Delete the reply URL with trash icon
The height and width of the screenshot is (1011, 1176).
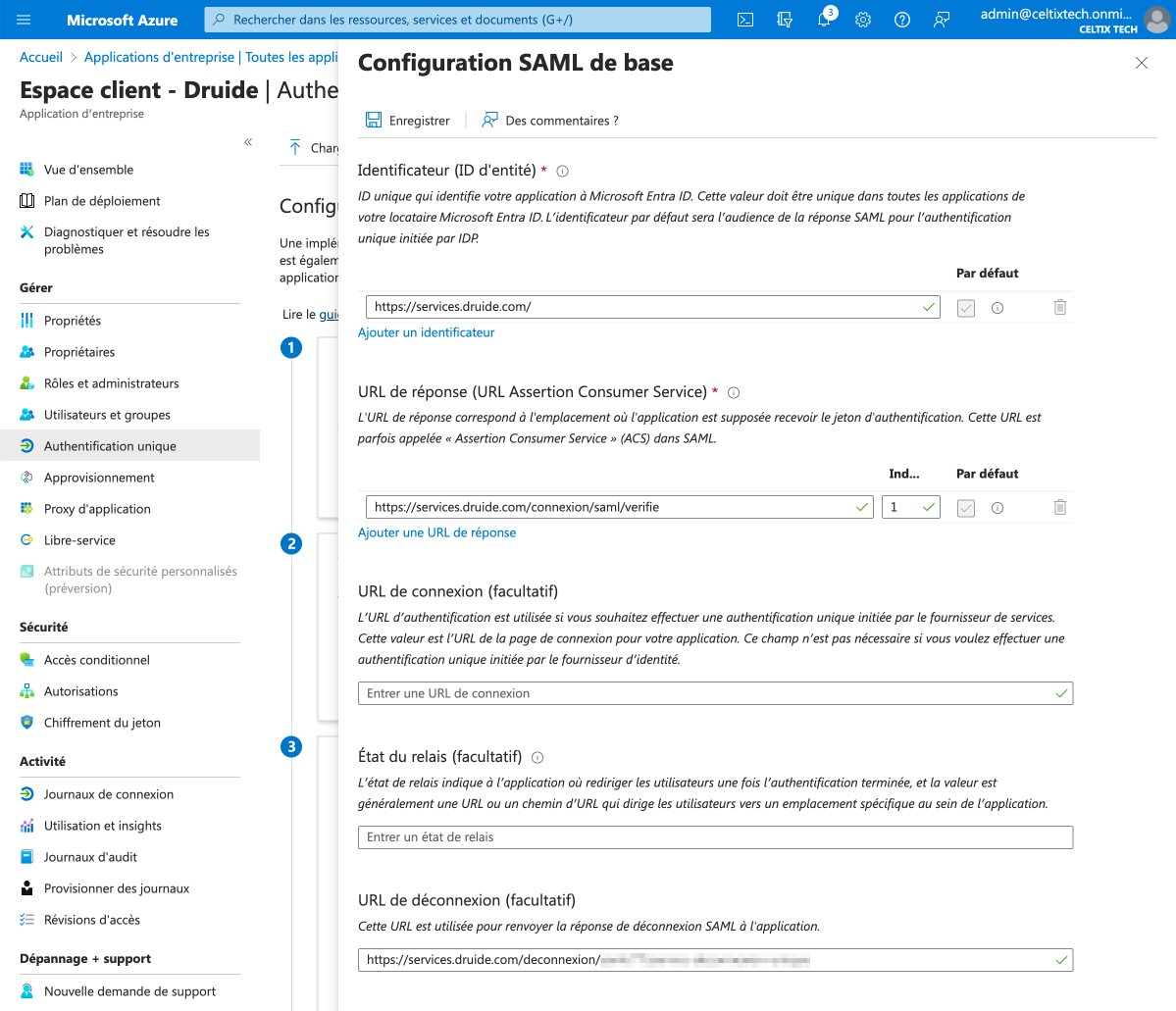(1059, 507)
